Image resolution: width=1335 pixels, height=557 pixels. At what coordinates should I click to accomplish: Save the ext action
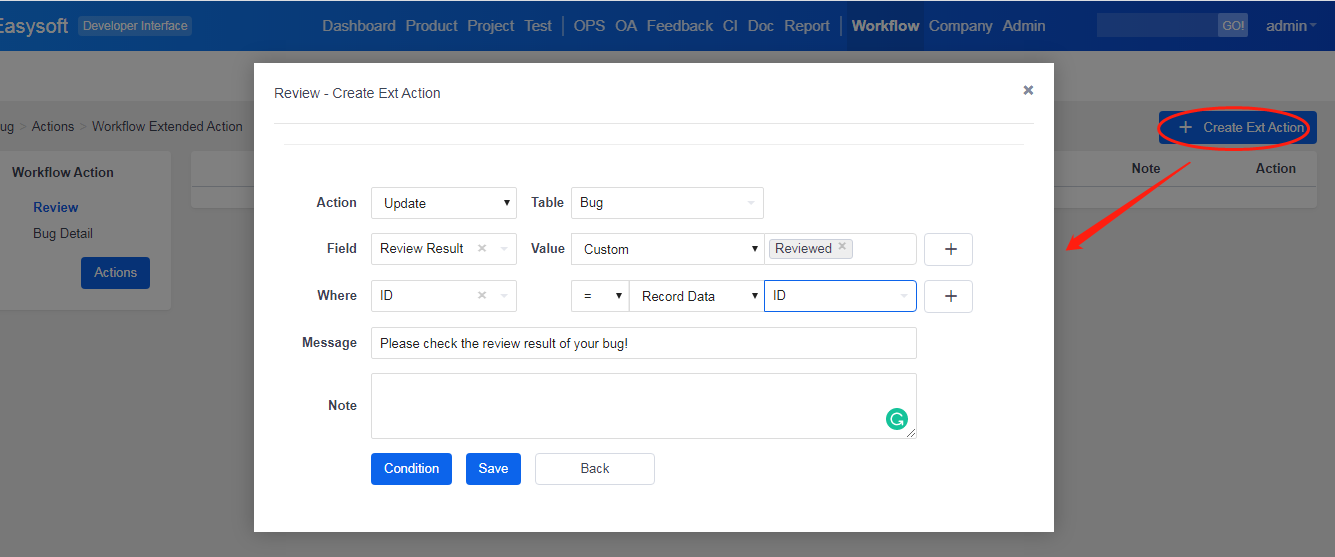493,469
